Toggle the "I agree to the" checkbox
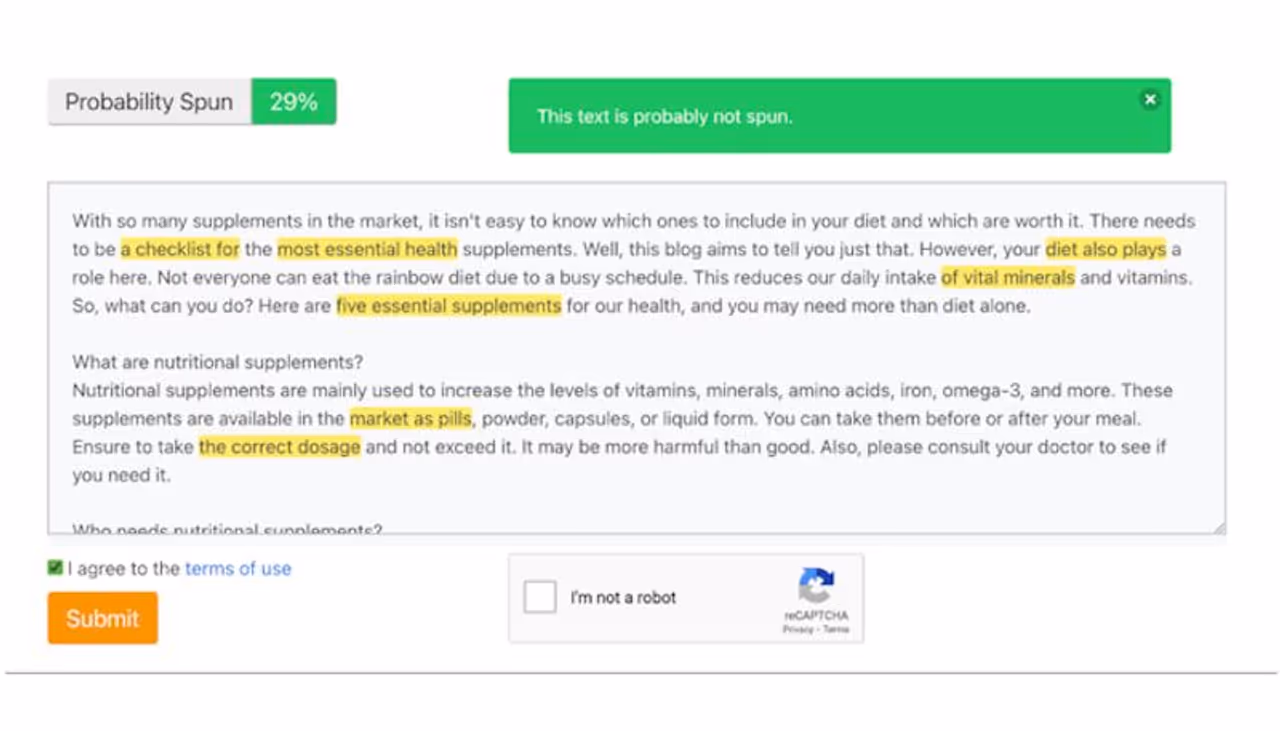 tap(55, 568)
